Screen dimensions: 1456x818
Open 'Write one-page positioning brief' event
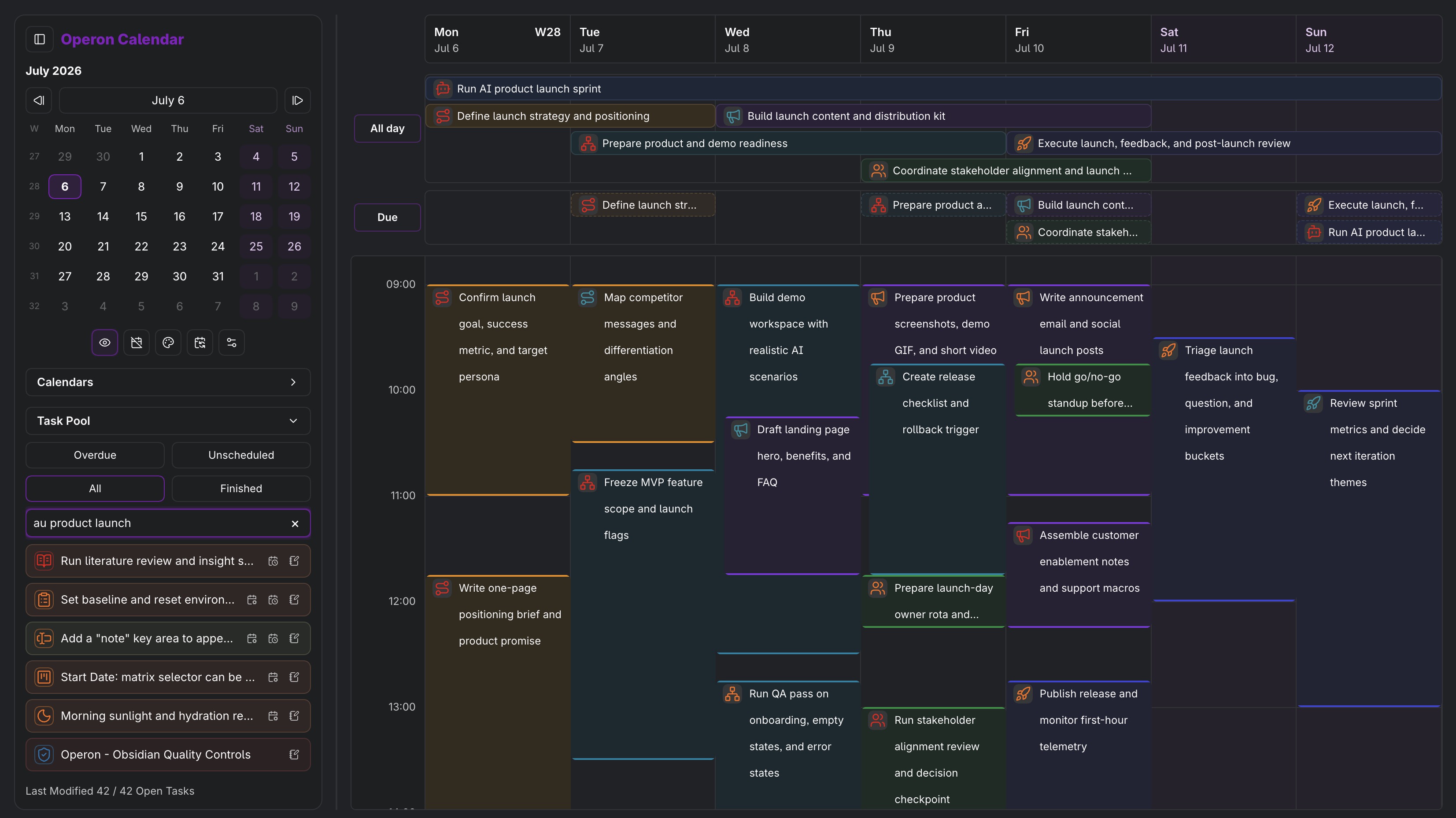coord(497,692)
